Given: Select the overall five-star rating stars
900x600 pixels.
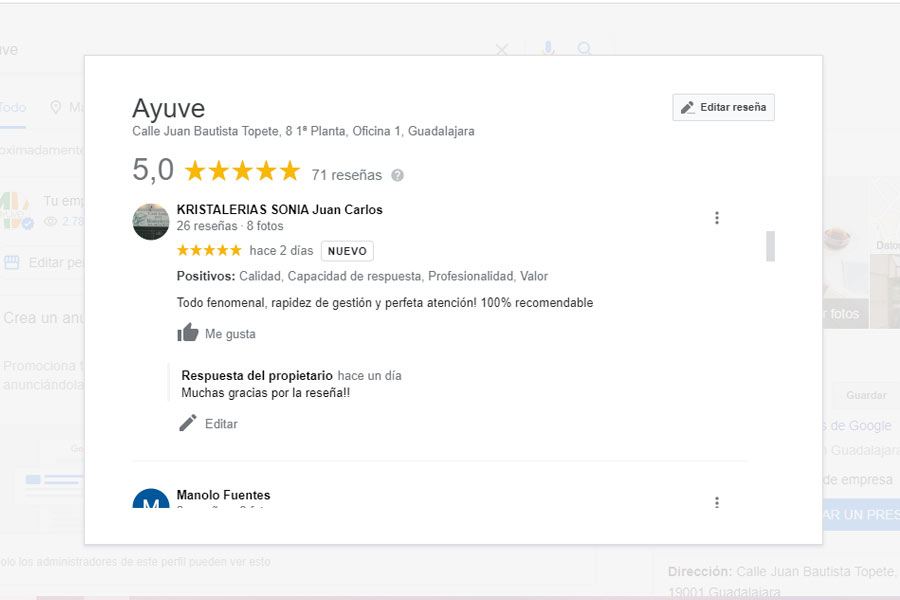Looking at the screenshot, I should [242, 171].
